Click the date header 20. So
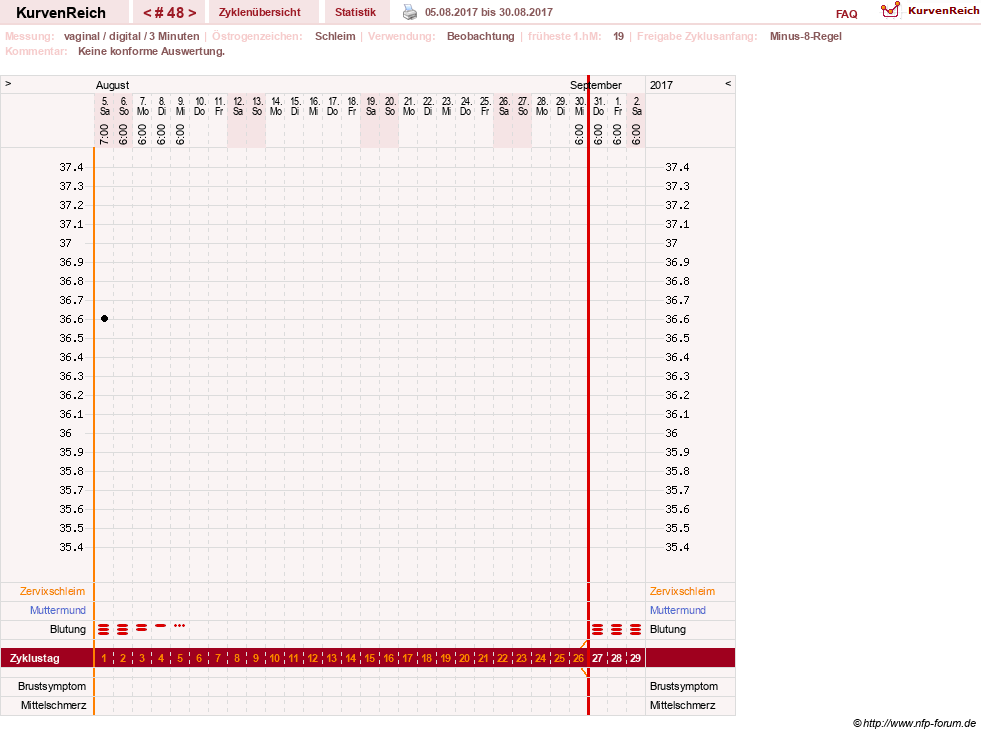 (390, 106)
